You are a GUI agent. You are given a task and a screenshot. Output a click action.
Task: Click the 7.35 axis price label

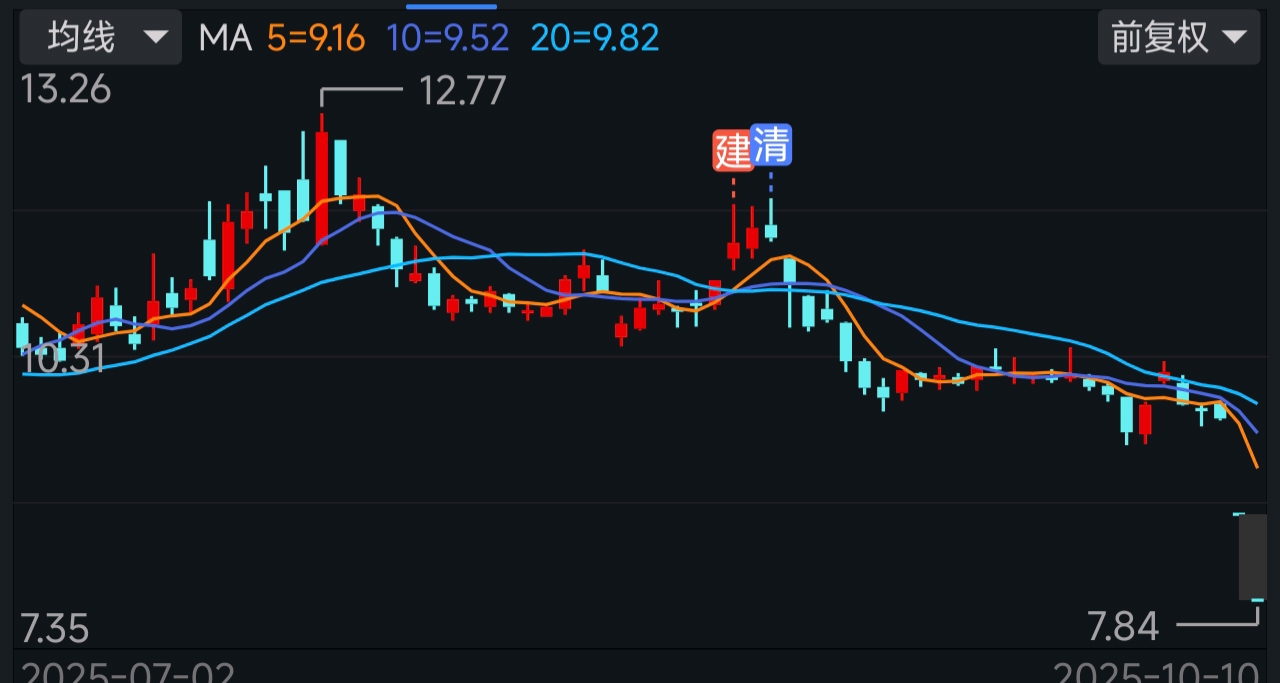pos(55,630)
